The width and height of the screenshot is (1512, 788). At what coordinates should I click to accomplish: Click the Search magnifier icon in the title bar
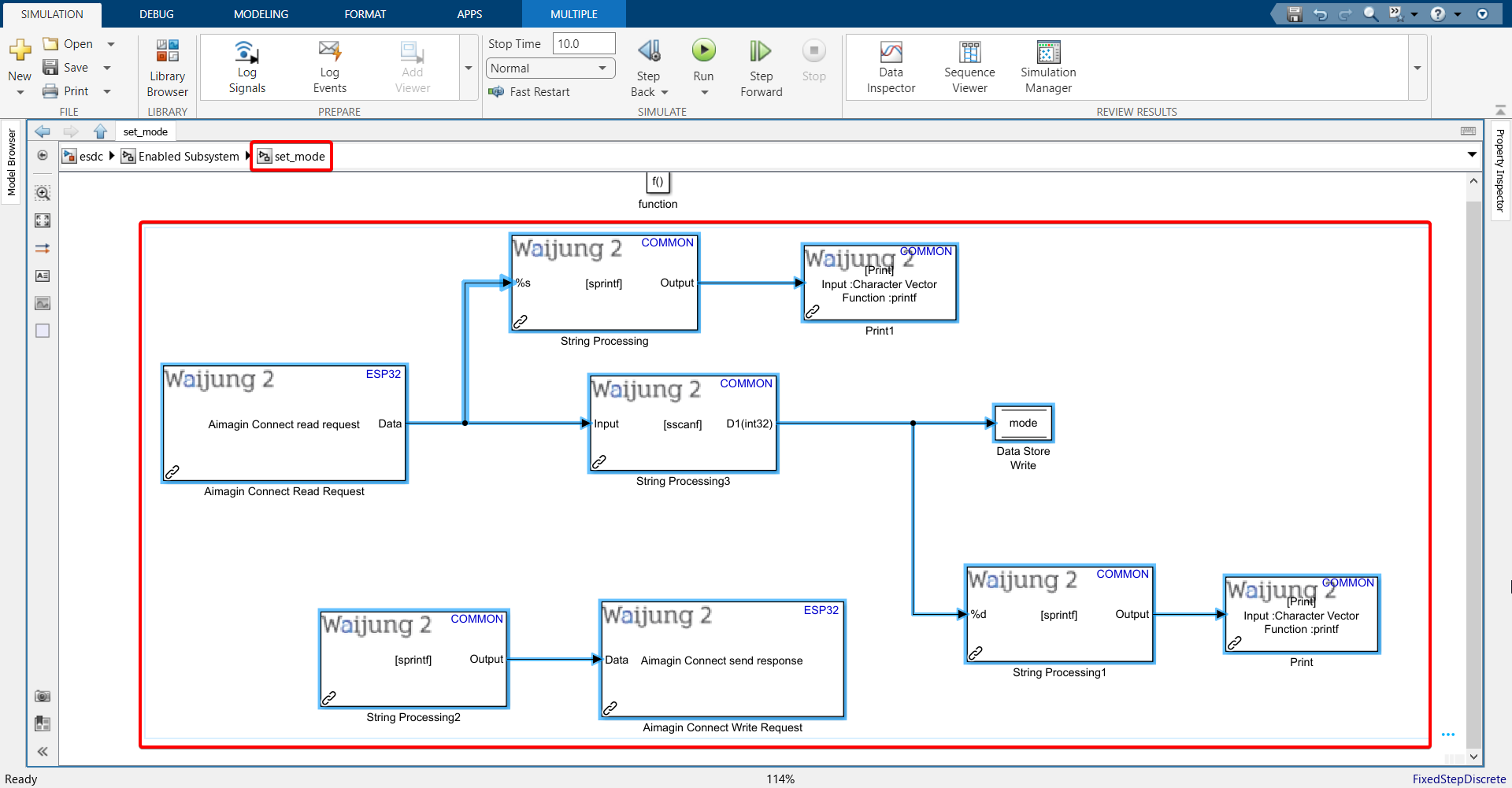pos(1371,14)
